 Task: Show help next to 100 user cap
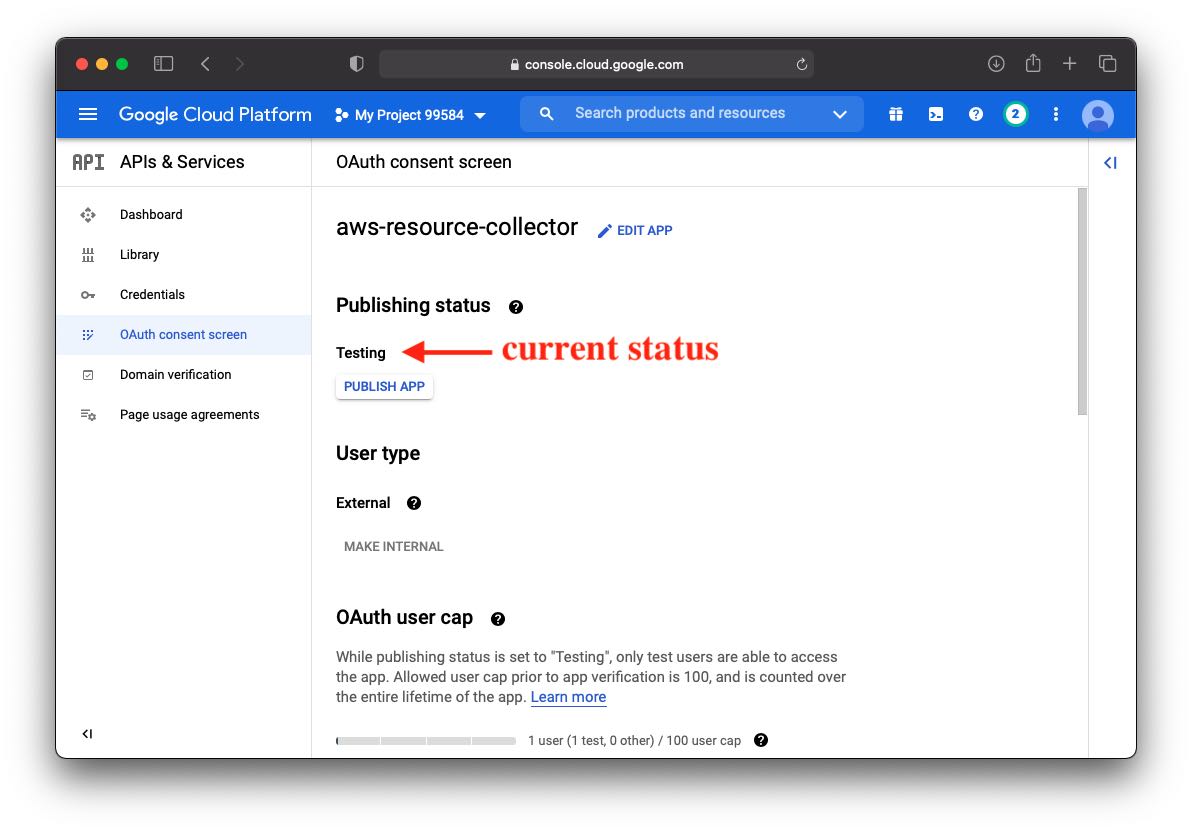(x=761, y=740)
